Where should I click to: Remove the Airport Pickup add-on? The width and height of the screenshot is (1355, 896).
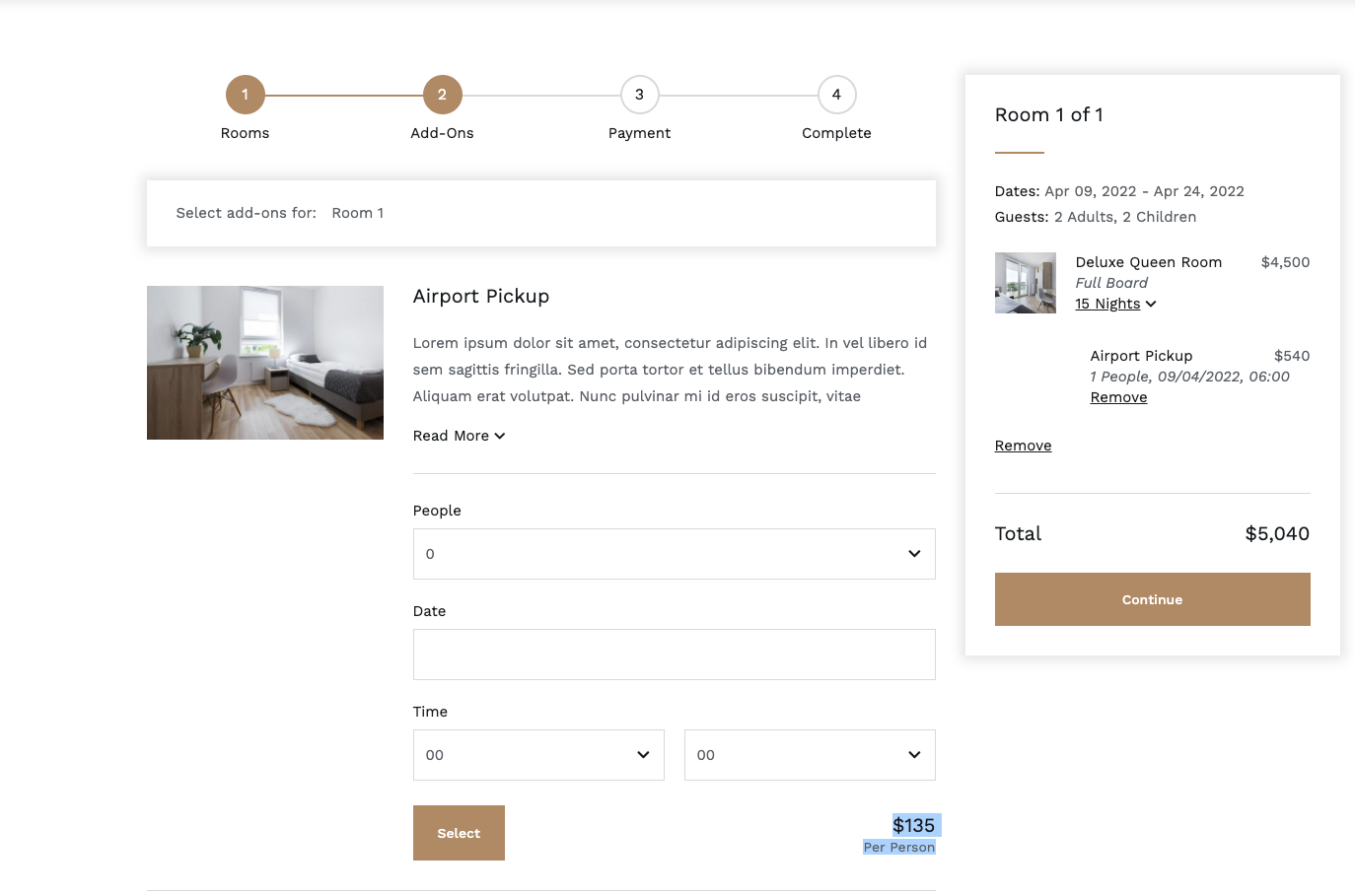(x=1118, y=397)
